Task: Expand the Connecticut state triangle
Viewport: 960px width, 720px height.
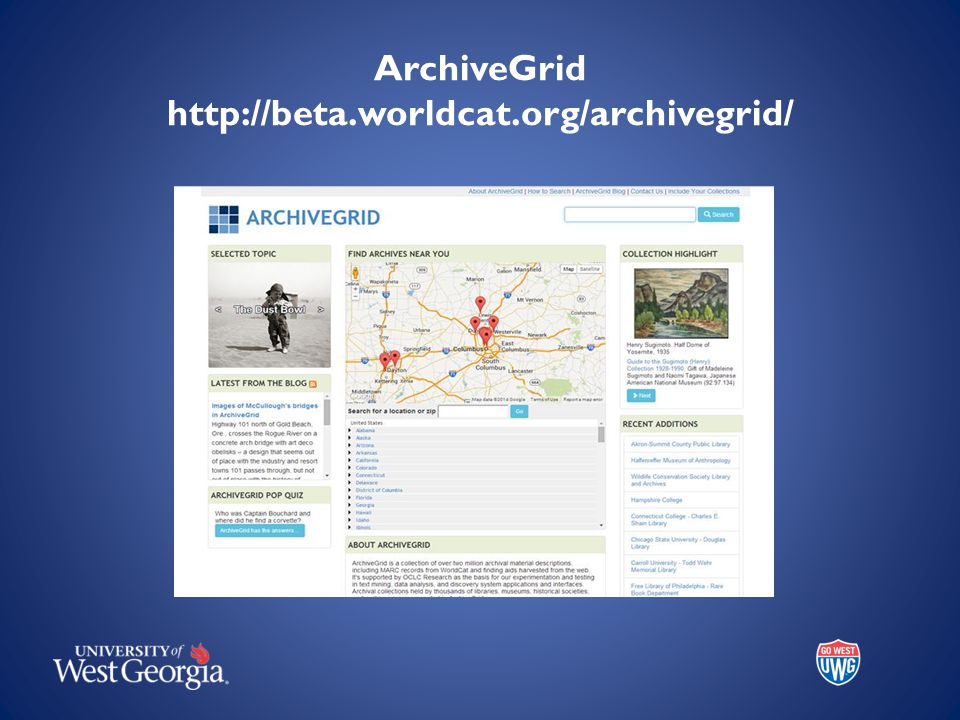Action: 350,475
